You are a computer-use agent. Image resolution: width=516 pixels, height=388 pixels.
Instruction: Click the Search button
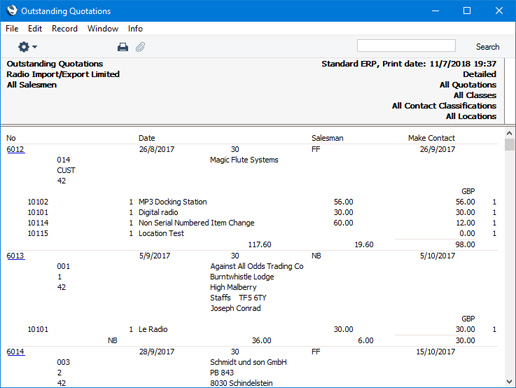487,47
